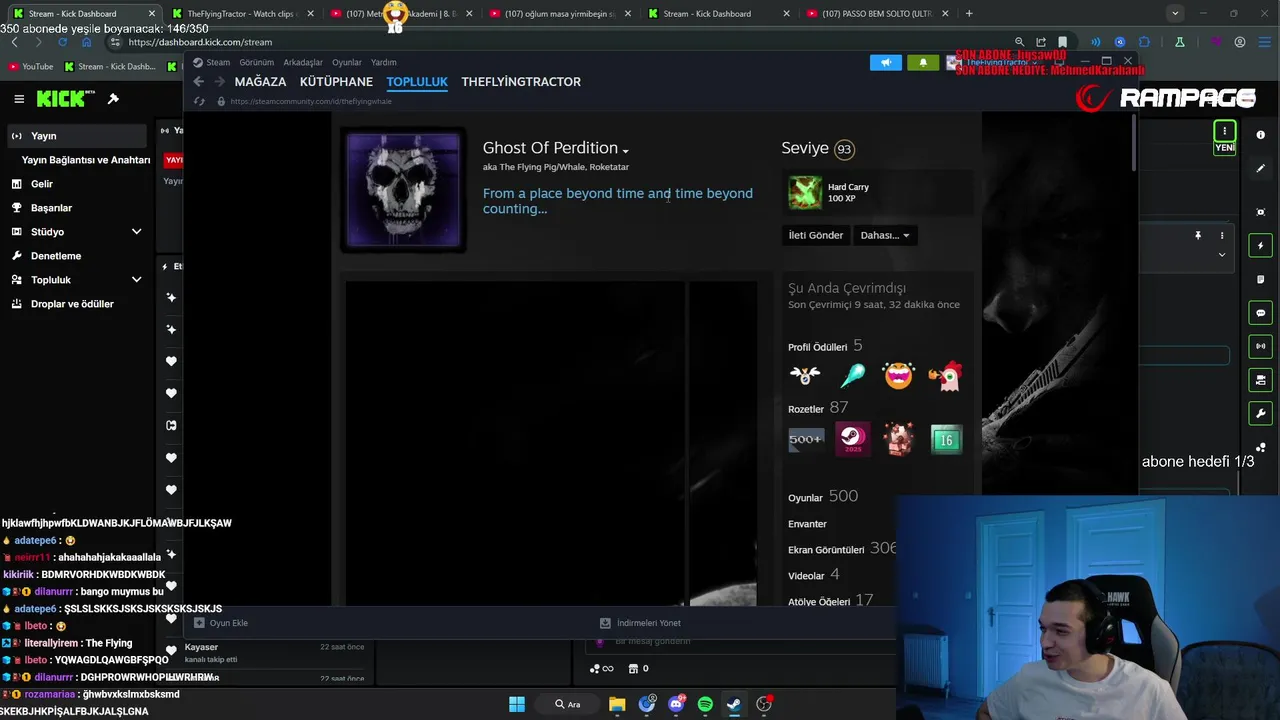Open the Windows Start menu
Viewport: 1280px width, 720px height.
(x=517, y=704)
